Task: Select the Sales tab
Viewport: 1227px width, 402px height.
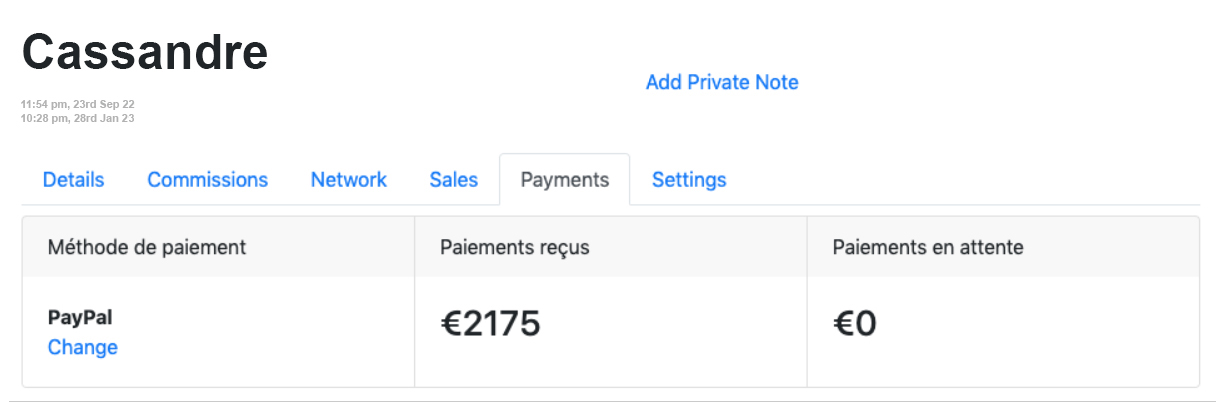Action: point(453,180)
